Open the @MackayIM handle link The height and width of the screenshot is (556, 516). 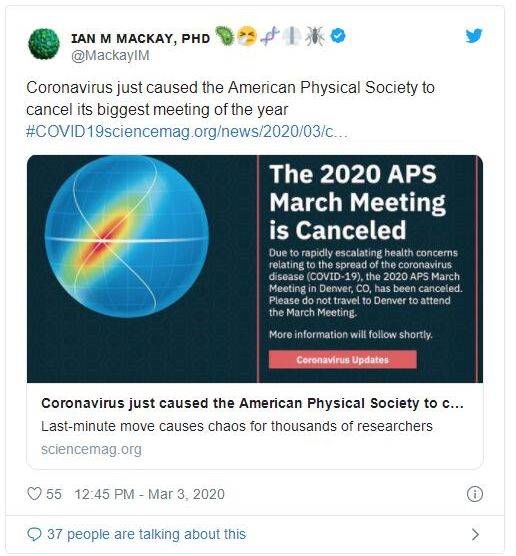pos(110,56)
